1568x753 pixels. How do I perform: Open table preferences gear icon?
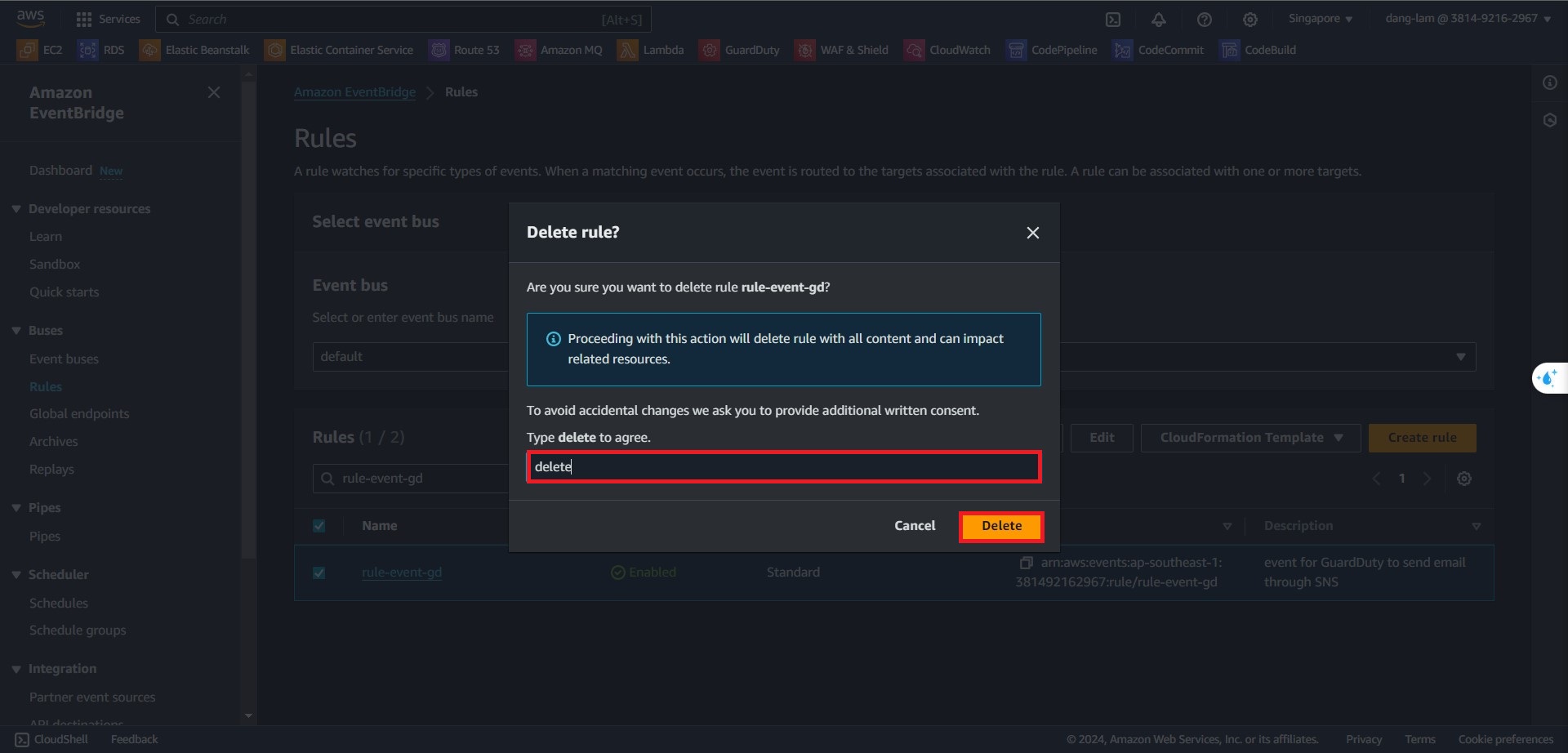click(1463, 479)
